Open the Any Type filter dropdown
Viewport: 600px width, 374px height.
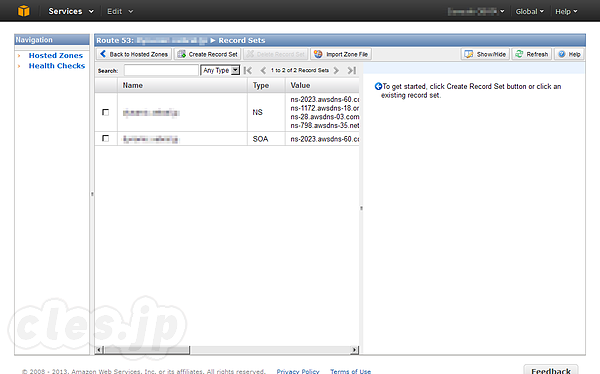[220, 70]
